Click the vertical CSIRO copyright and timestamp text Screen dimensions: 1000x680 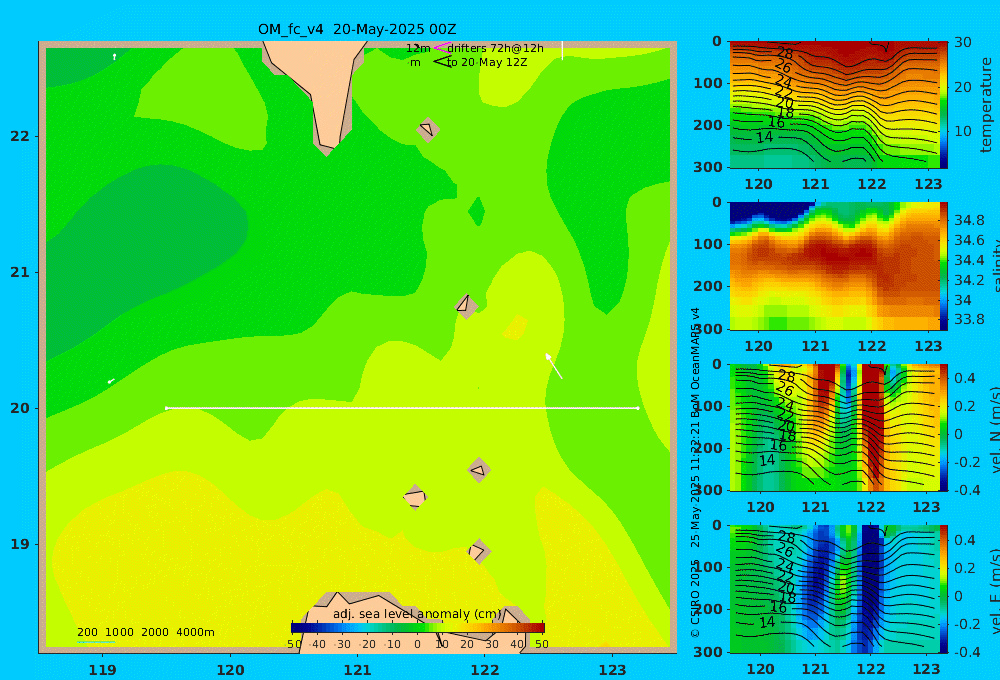coord(696,472)
